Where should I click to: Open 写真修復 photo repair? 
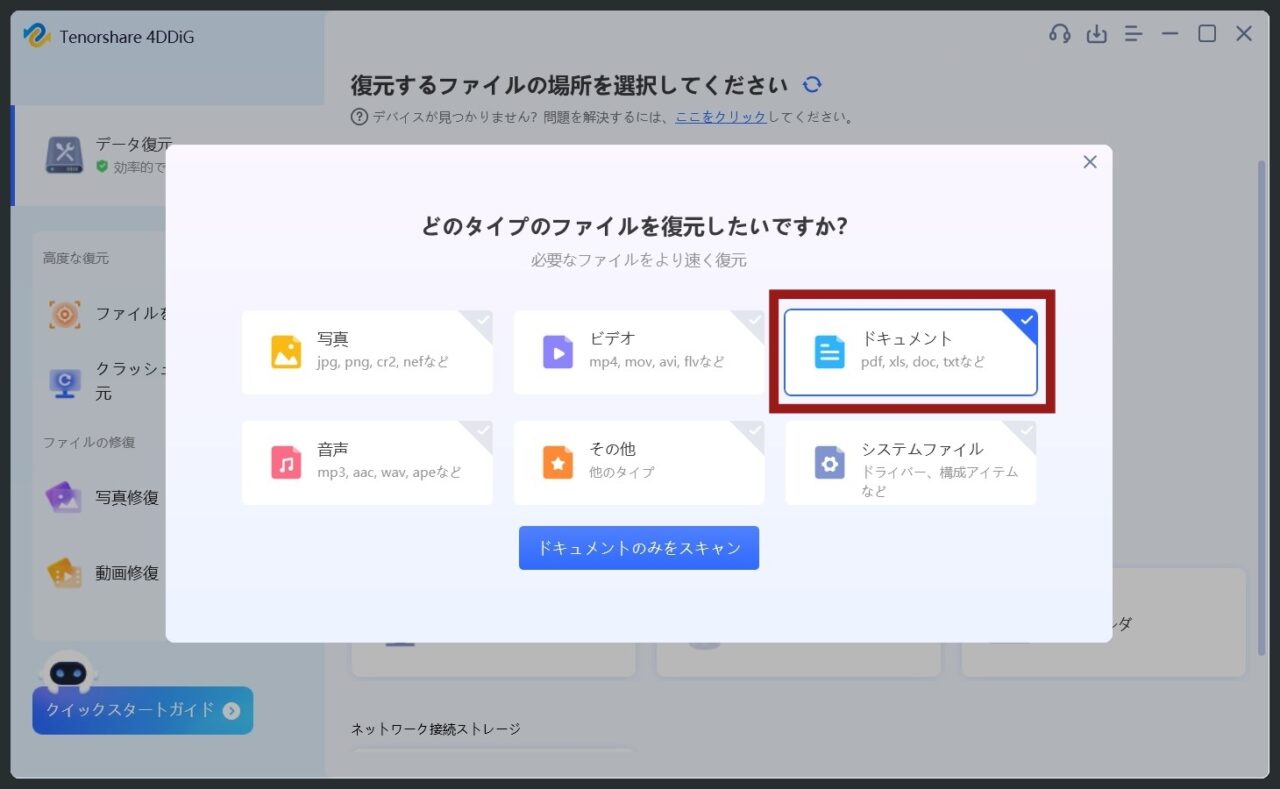coord(127,498)
